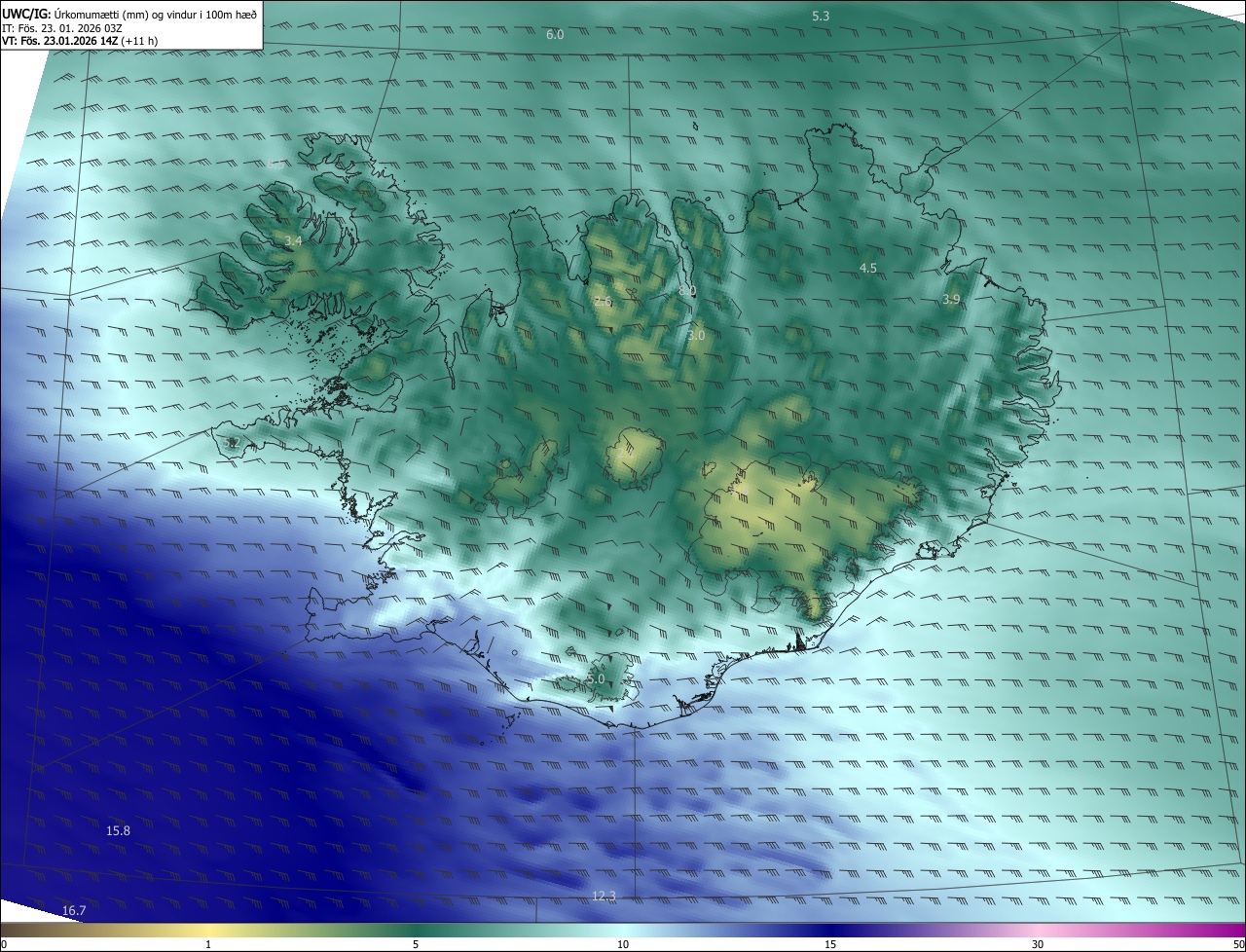The height and width of the screenshot is (952, 1246).
Task: Click the 6.0 value label on the map
Action: [555, 34]
